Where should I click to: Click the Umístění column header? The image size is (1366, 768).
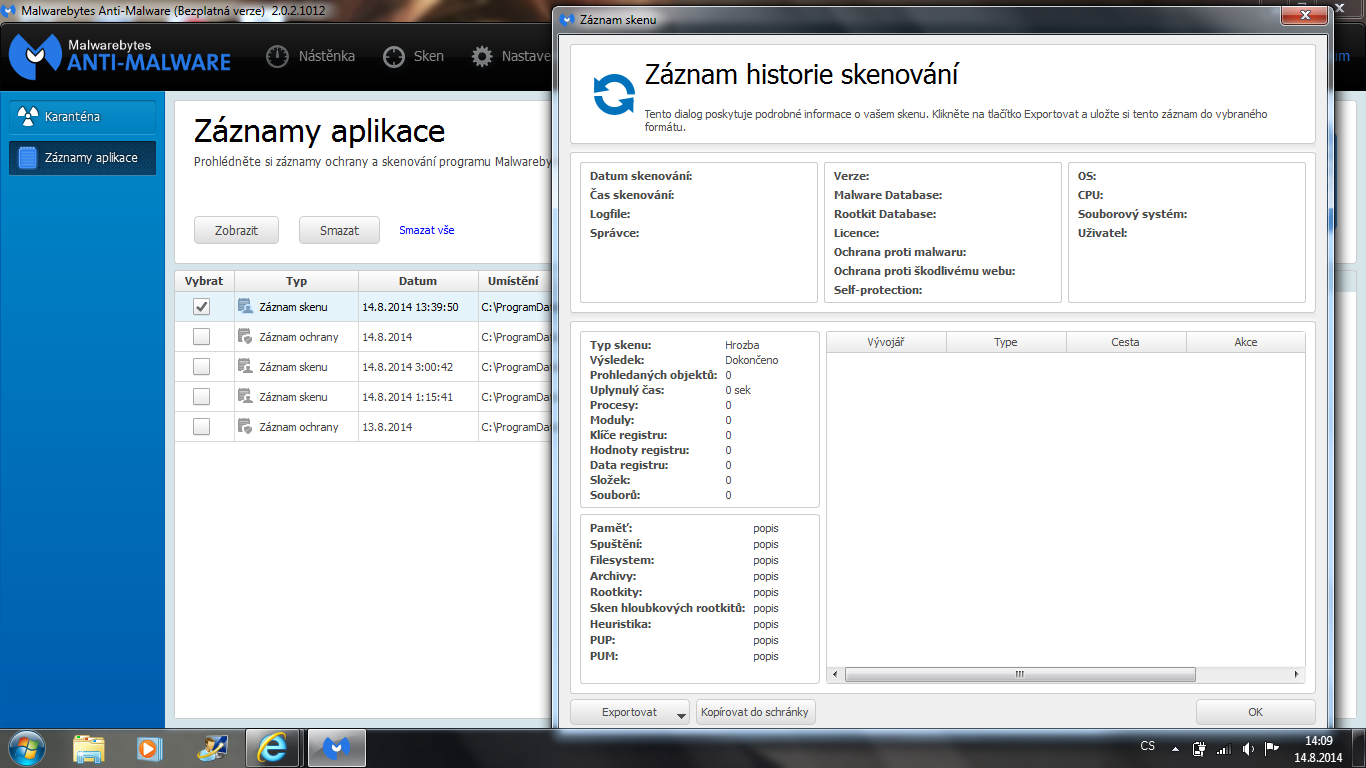tap(514, 281)
